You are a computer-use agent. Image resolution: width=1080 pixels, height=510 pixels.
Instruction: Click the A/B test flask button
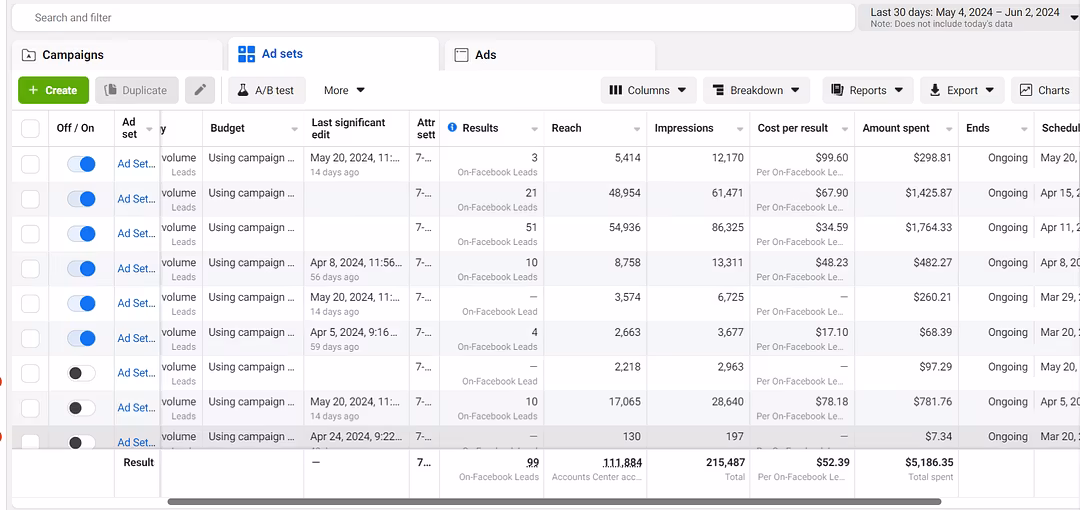click(x=266, y=90)
